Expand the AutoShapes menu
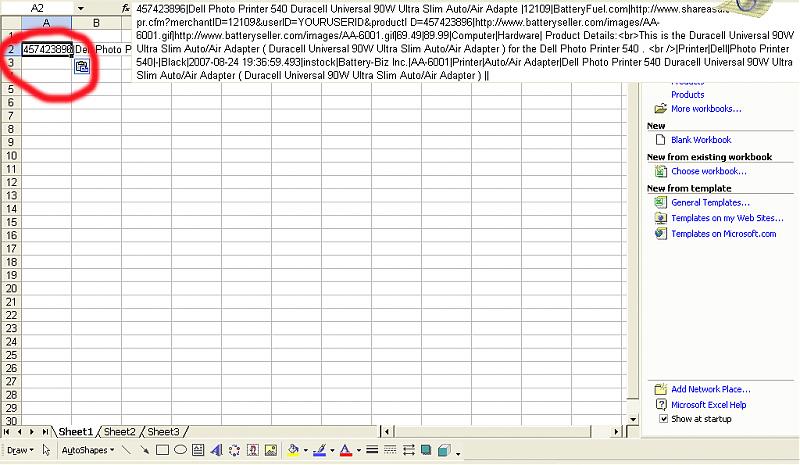The image size is (800, 465). (x=87, y=450)
